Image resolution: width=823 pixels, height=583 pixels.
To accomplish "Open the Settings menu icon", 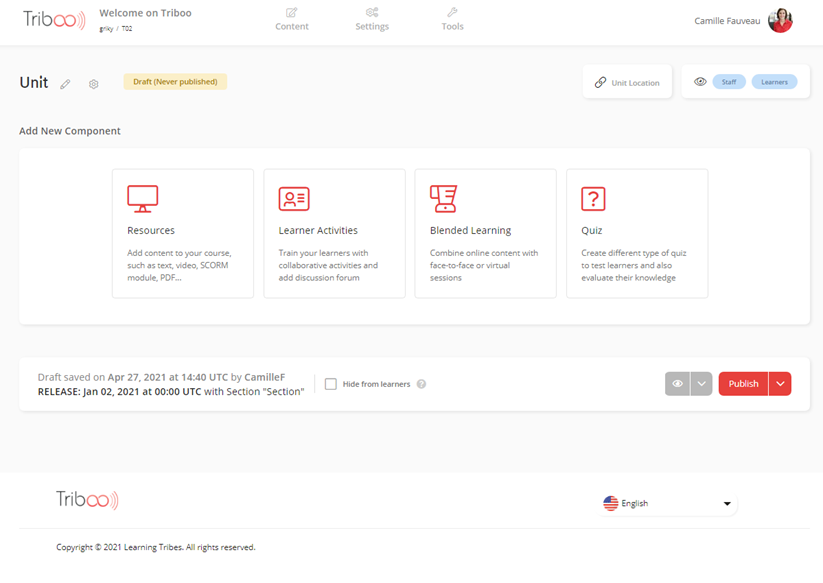I will coord(371,12).
